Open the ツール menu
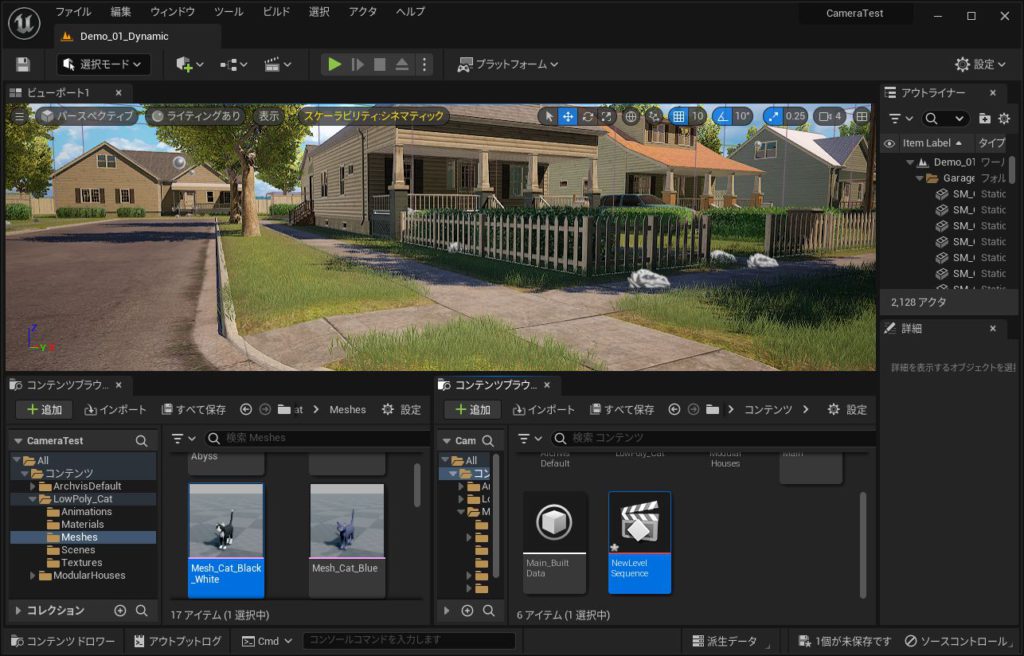1024x656 pixels. [x=229, y=12]
